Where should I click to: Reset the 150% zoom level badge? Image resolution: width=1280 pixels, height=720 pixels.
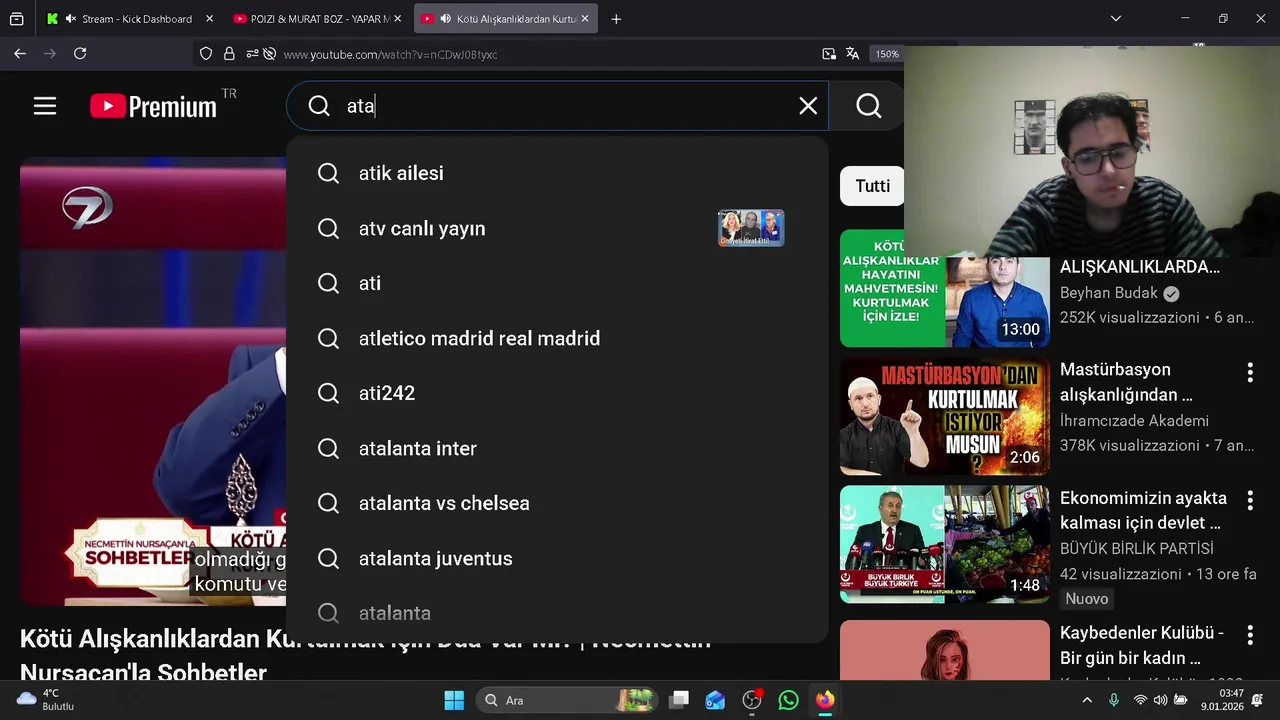(887, 54)
